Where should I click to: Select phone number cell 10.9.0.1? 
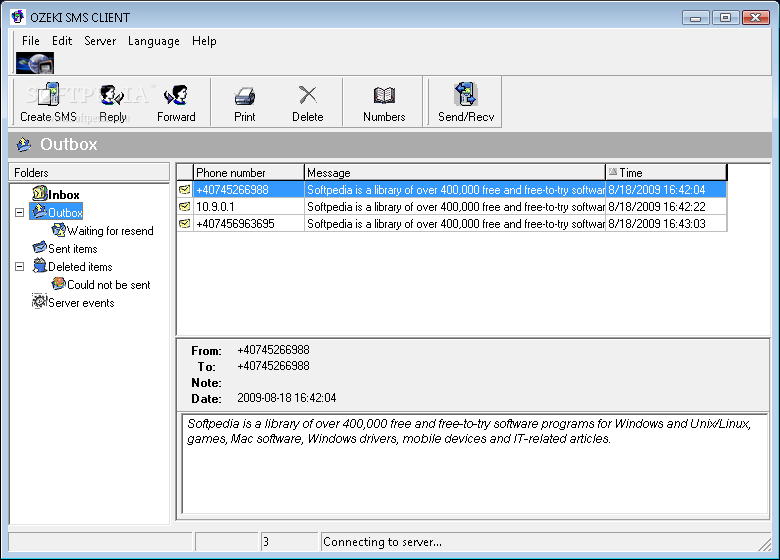point(248,206)
